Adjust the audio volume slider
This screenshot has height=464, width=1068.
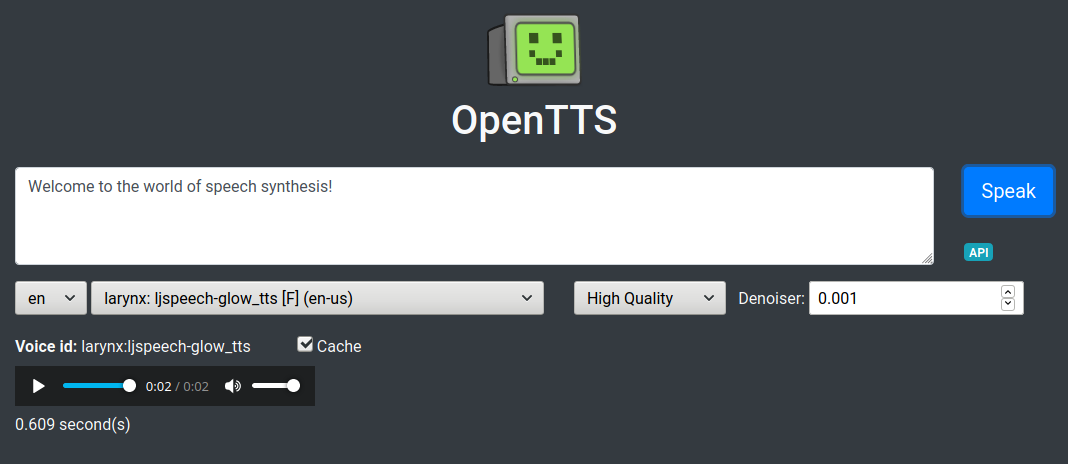click(x=275, y=386)
